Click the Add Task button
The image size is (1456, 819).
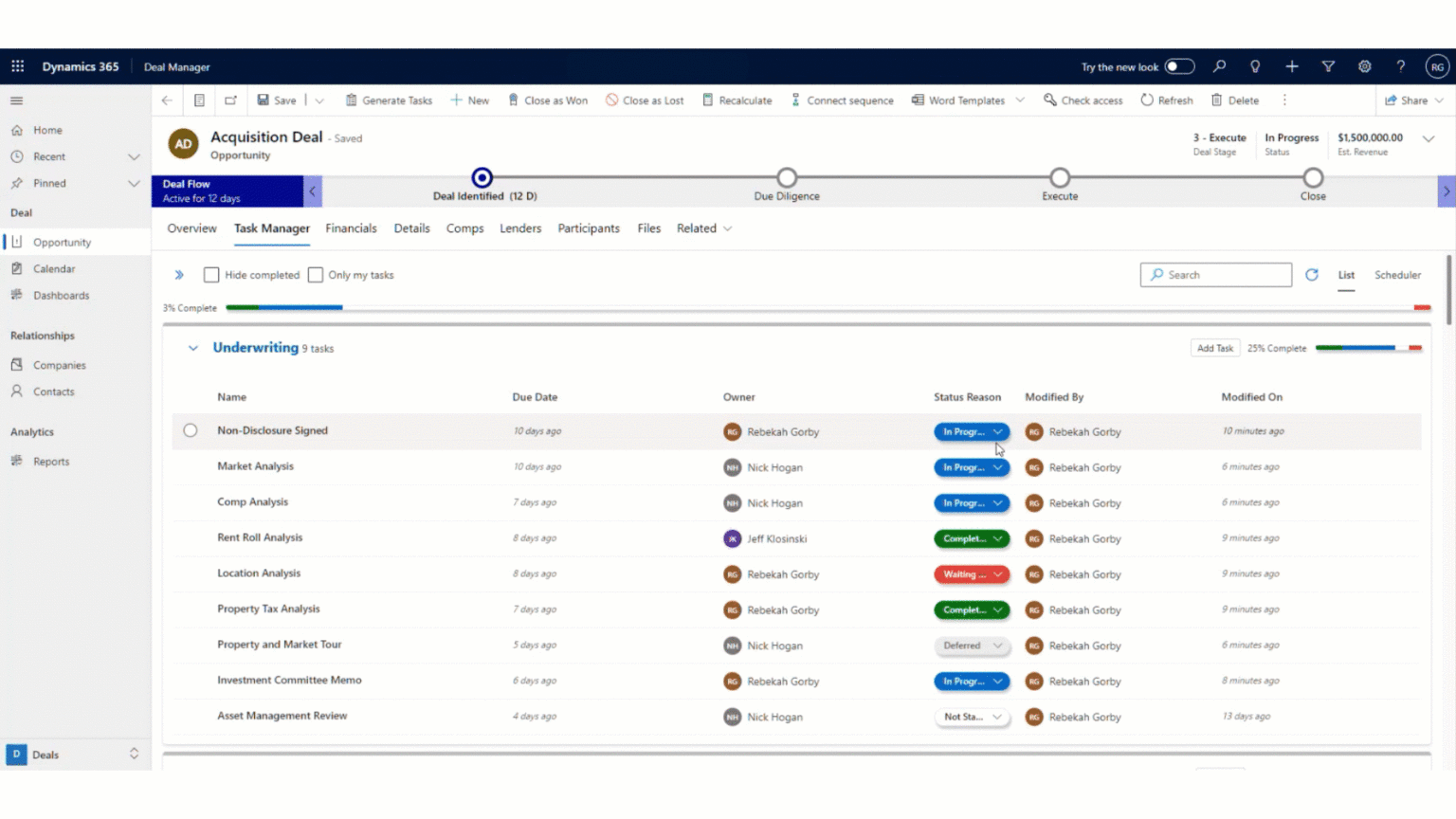coord(1214,348)
